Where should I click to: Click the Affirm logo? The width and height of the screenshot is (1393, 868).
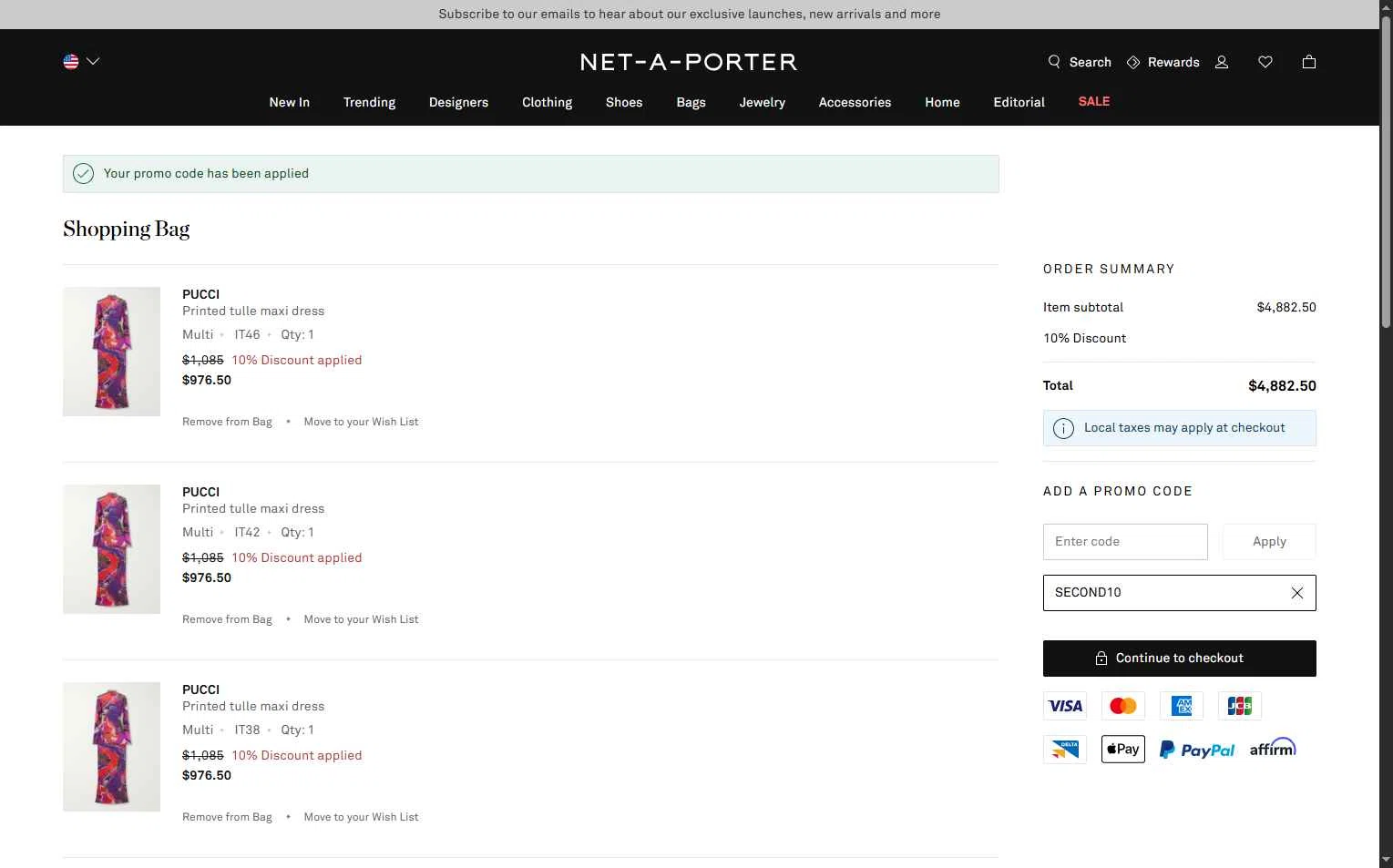click(1273, 748)
